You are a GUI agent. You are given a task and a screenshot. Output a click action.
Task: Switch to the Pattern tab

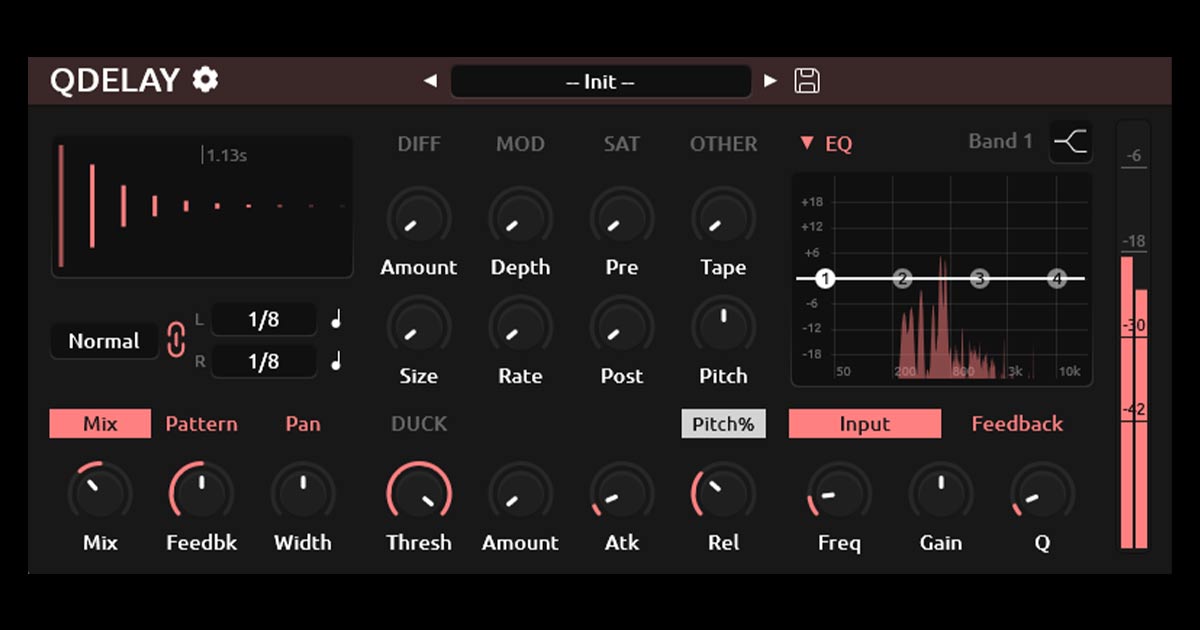point(200,423)
